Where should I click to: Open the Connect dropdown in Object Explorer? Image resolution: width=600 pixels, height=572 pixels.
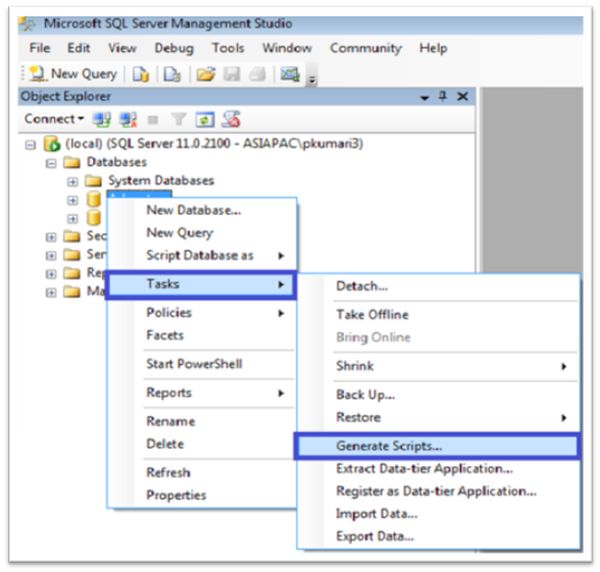[54, 119]
